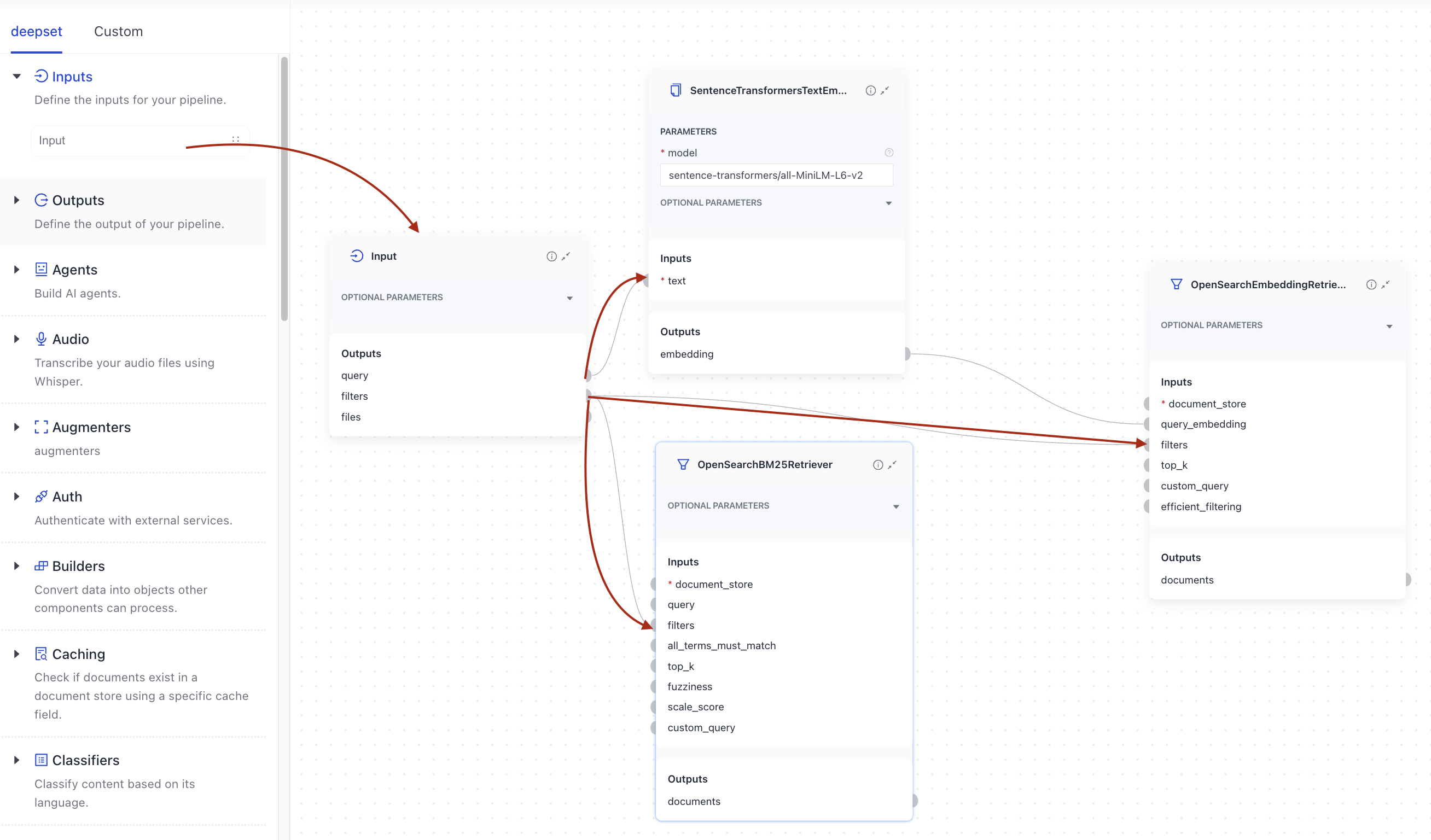Switch to the Custom tab
Image resolution: width=1431 pixels, height=840 pixels.
[118, 31]
